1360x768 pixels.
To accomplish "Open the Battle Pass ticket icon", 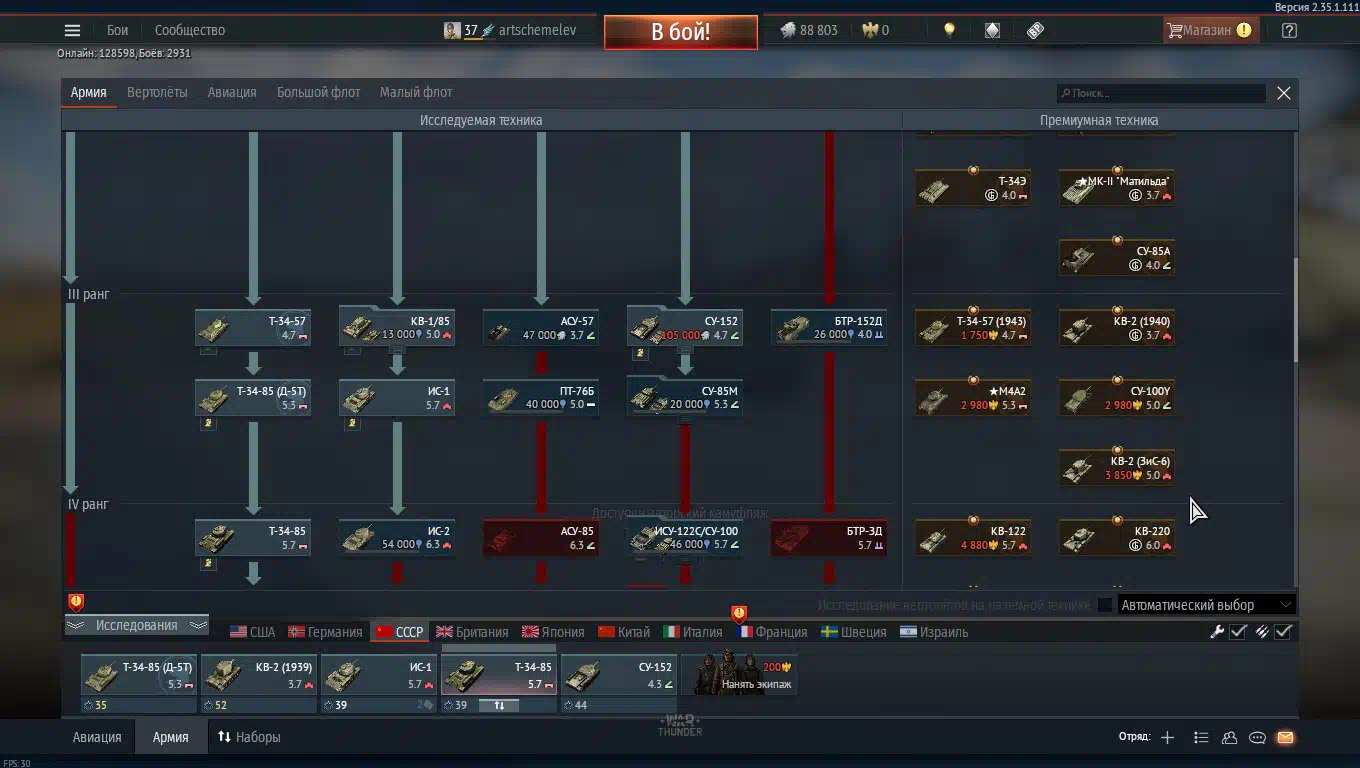I will tap(1036, 30).
